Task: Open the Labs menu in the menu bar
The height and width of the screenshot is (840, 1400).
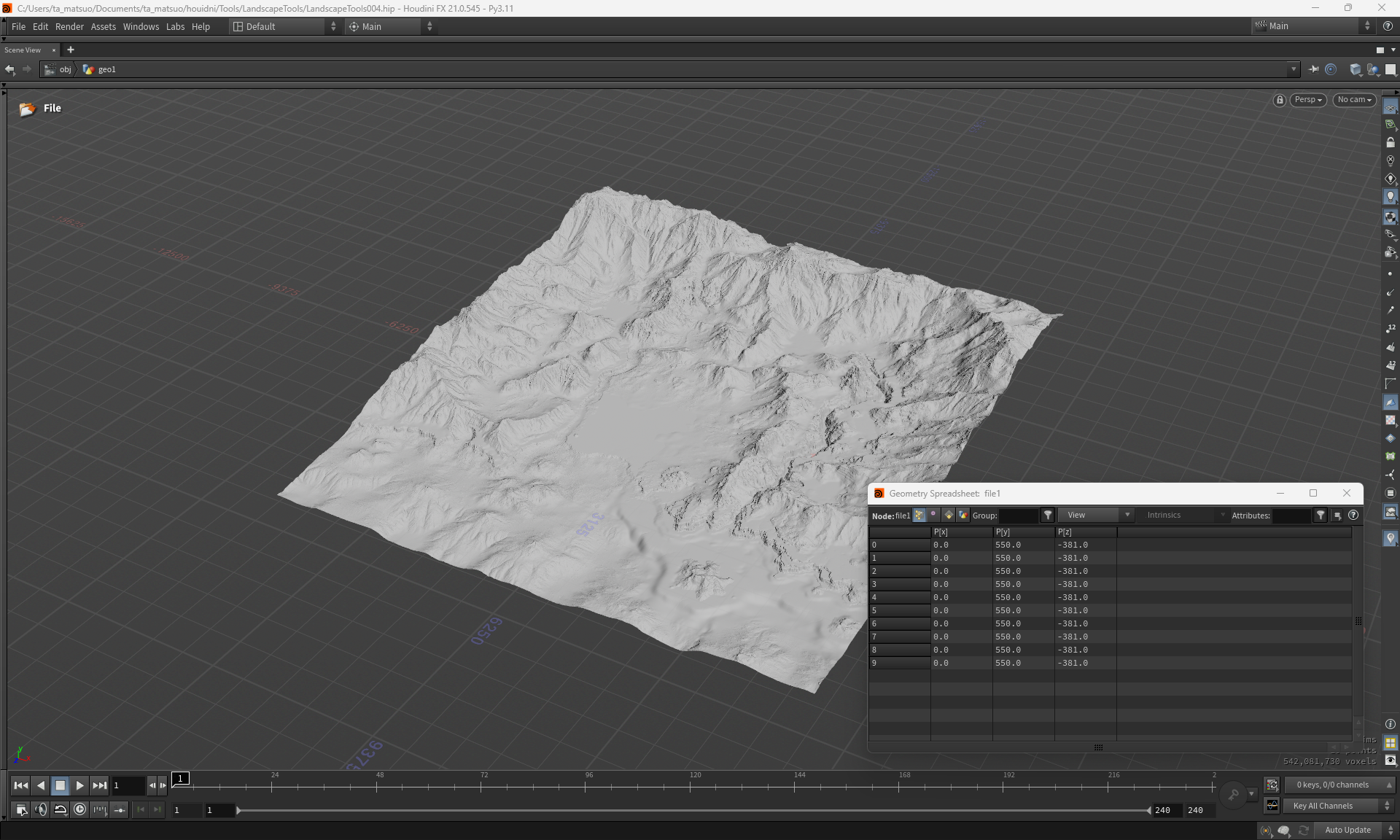Action: [175, 26]
